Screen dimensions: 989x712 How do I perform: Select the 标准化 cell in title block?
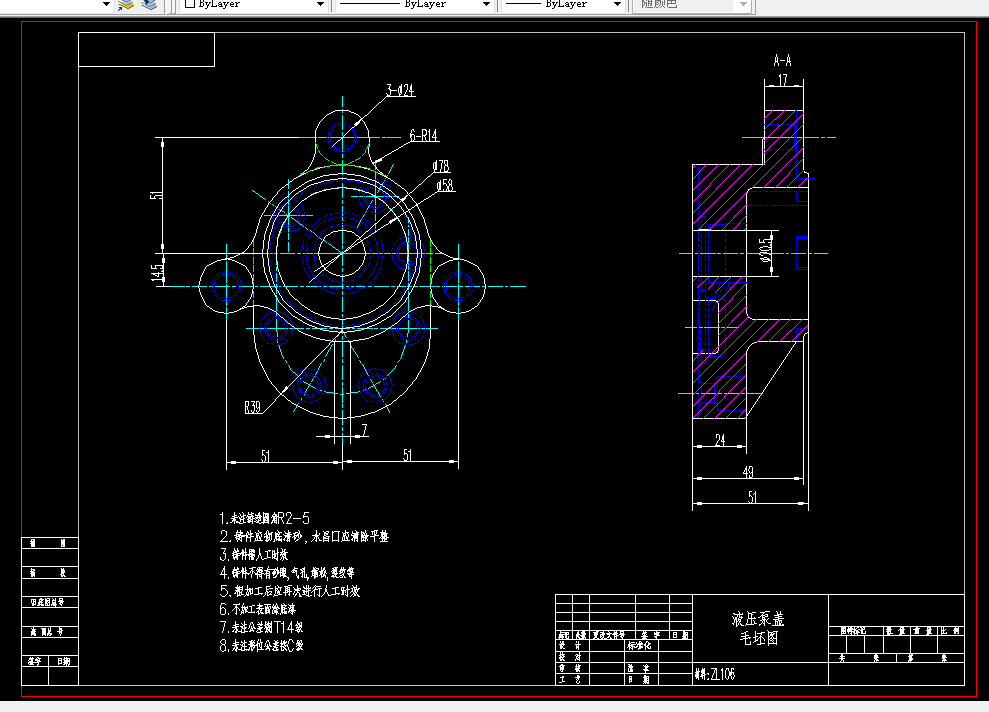point(639,646)
